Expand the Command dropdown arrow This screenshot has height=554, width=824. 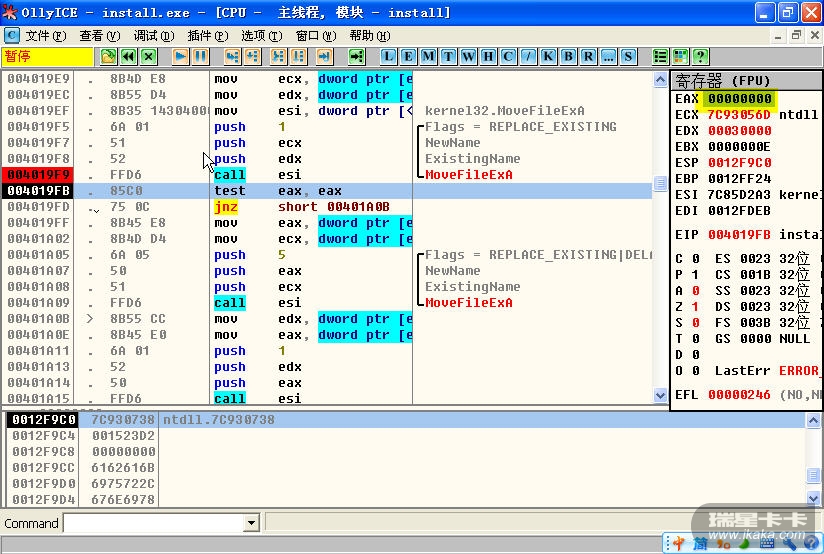pyautogui.click(x=251, y=523)
